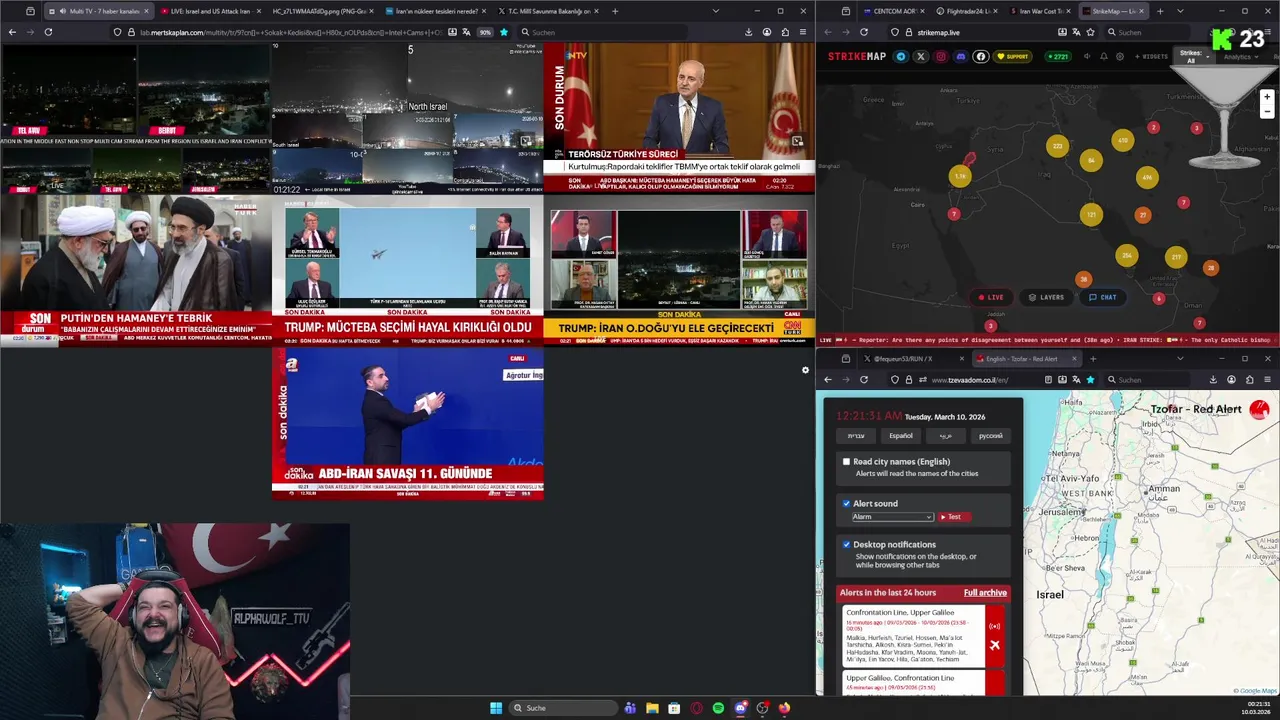Screen dimensions: 1280x720
Task: Zoom in on the StrikeMap map
Action: point(1267,97)
